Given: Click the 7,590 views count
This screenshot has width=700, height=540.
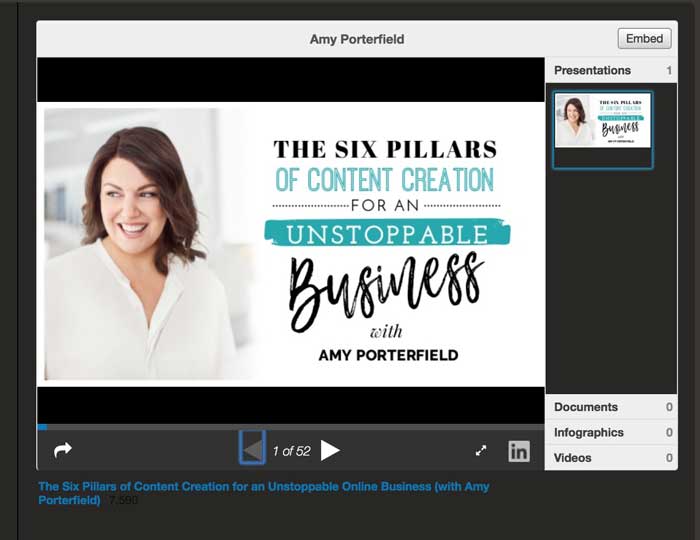Looking at the screenshot, I should [123, 500].
